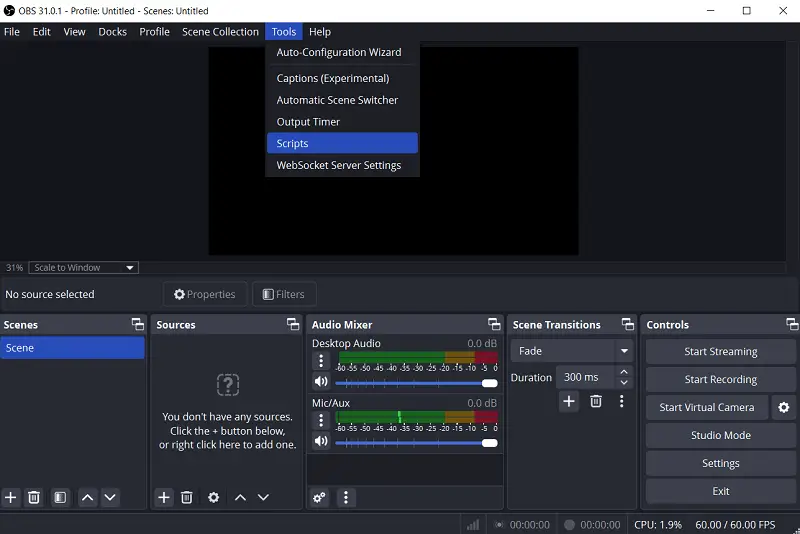The image size is (800, 534).
Task: Open the Scene Collection menu
Action: [220, 32]
